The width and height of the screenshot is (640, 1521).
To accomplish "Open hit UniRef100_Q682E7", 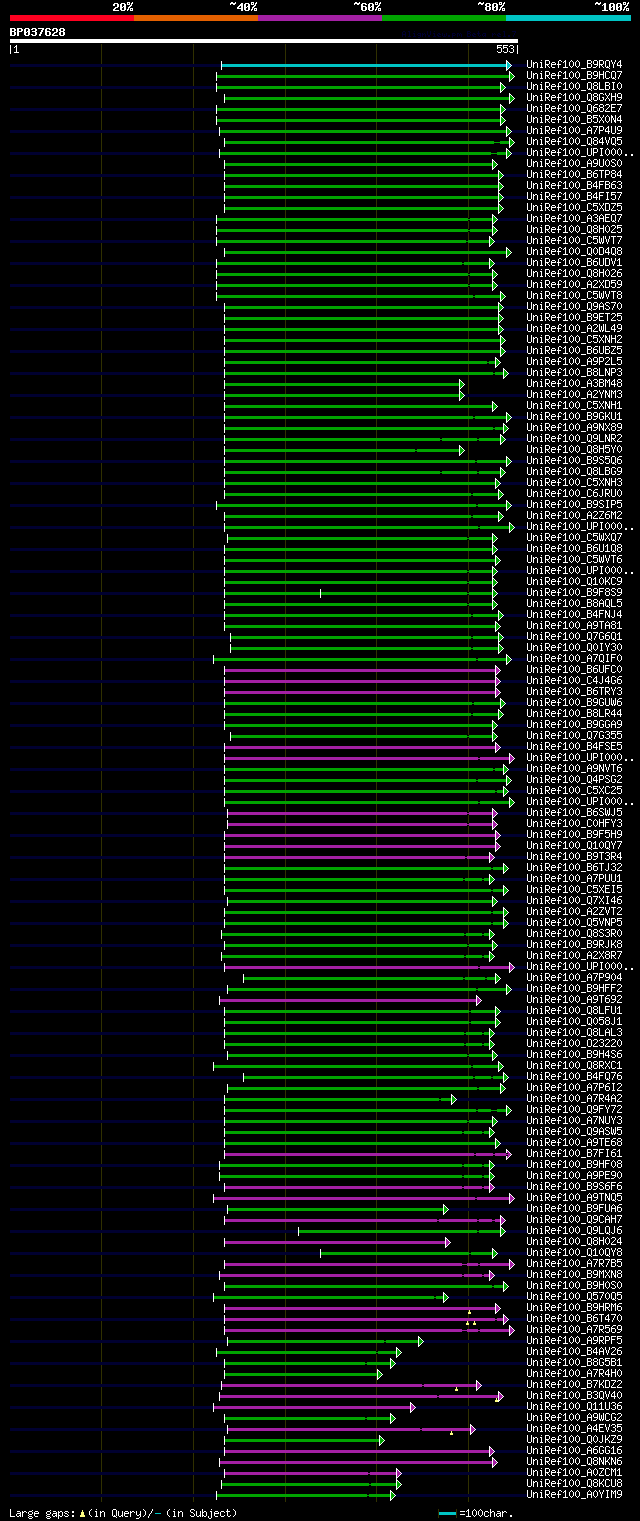I will 574,108.
